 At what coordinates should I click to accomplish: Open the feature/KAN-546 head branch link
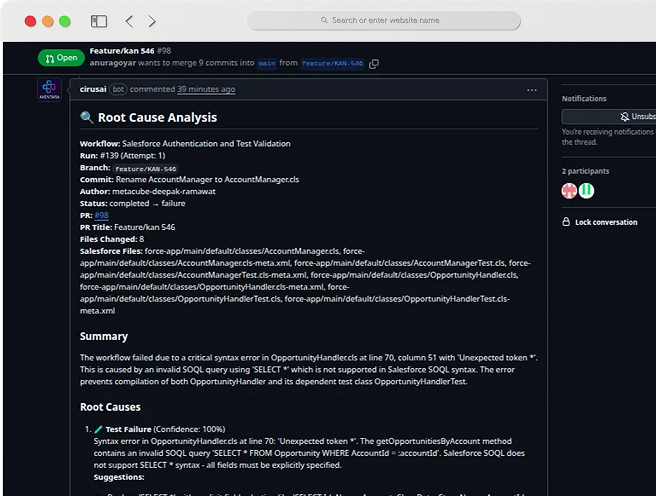pos(332,64)
